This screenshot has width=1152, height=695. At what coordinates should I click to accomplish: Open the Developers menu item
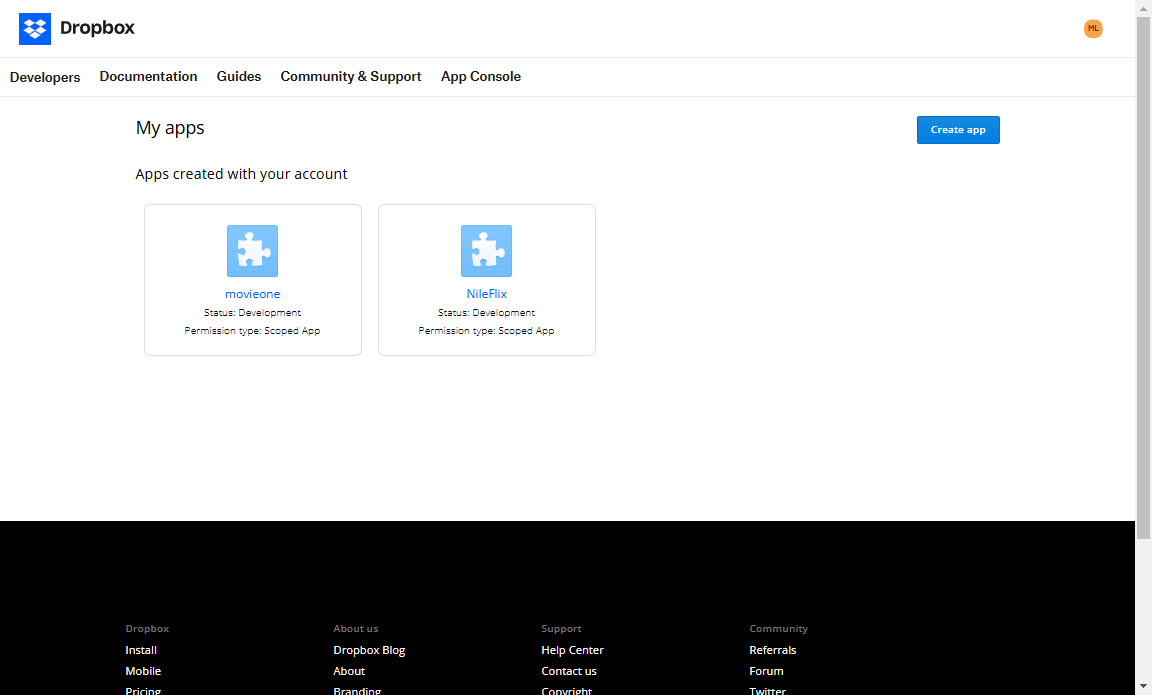tap(45, 77)
